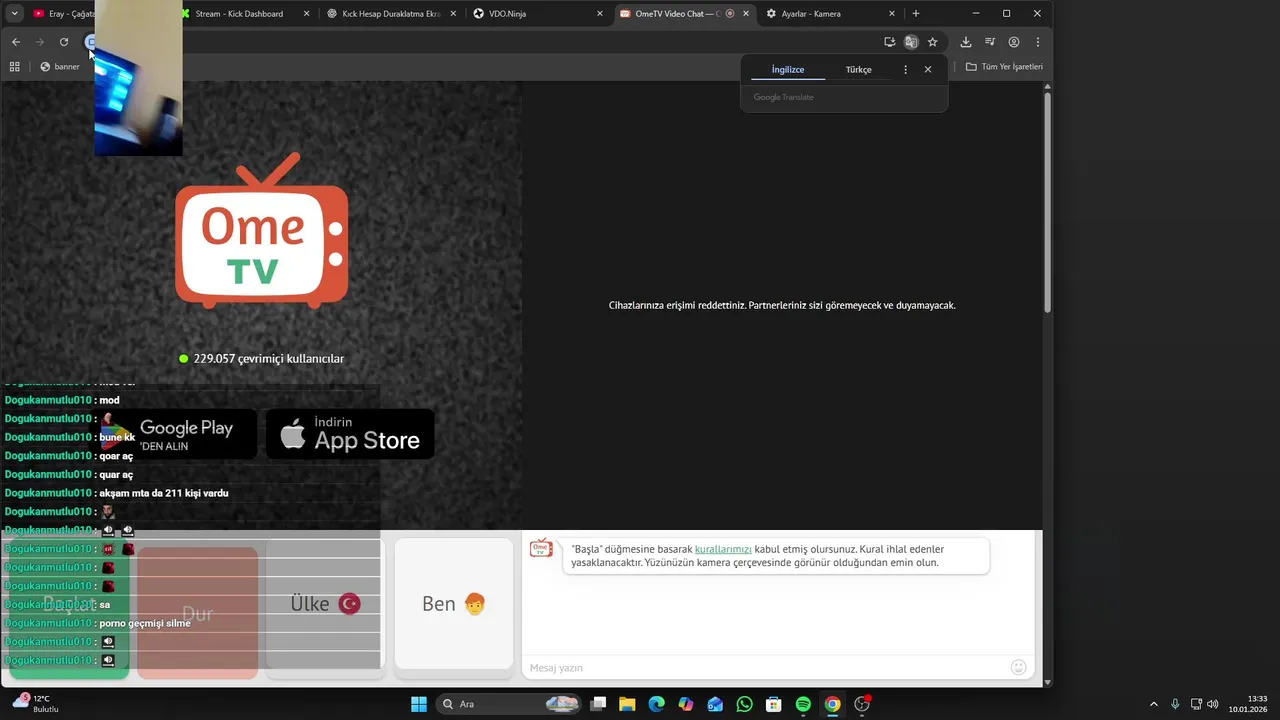Open the banner bookmark
The height and width of the screenshot is (720, 1280).
click(x=60, y=67)
